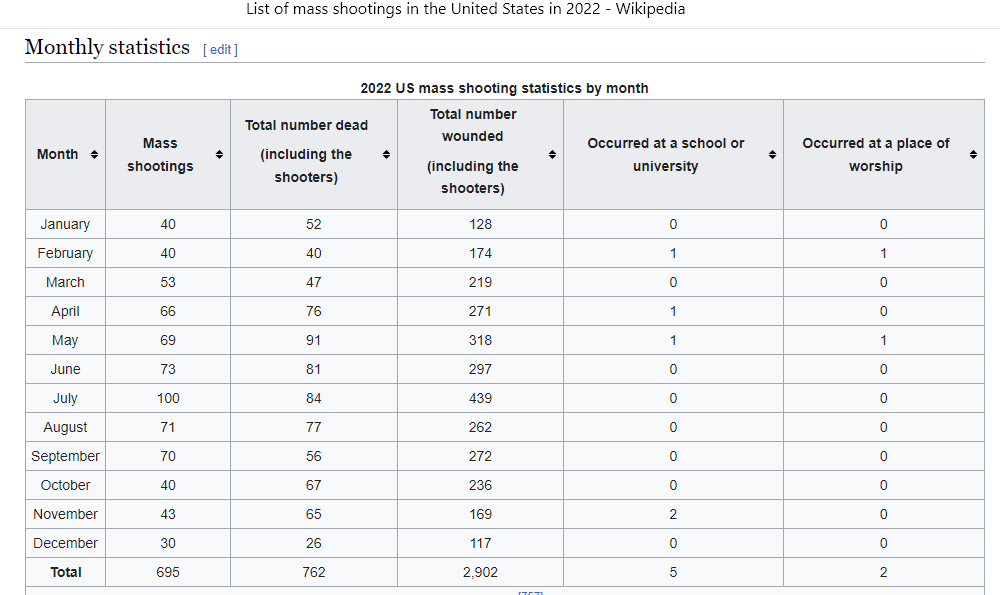Click the table caption title
This screenshot has height=595, width=1000.
tap(504, 88)
